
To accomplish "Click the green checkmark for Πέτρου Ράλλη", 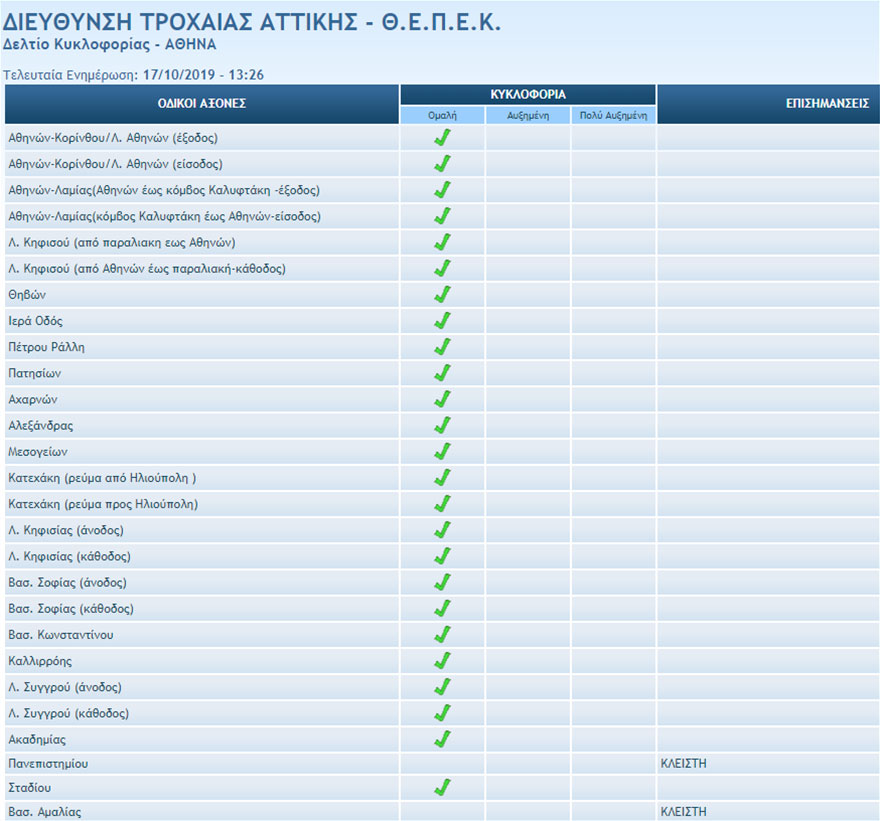I will [442, 346].
